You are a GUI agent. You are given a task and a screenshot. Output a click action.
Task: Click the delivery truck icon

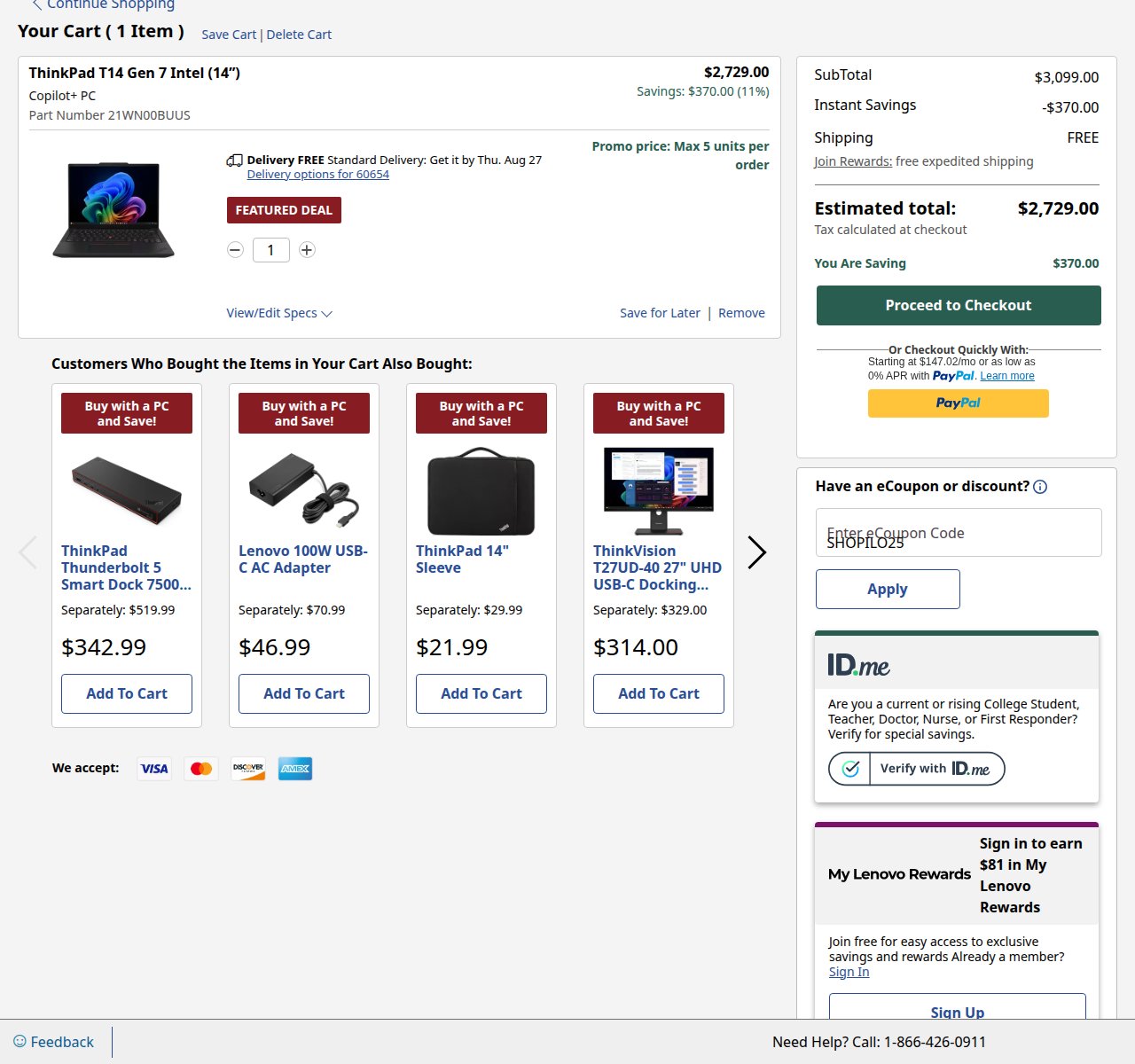234,160
